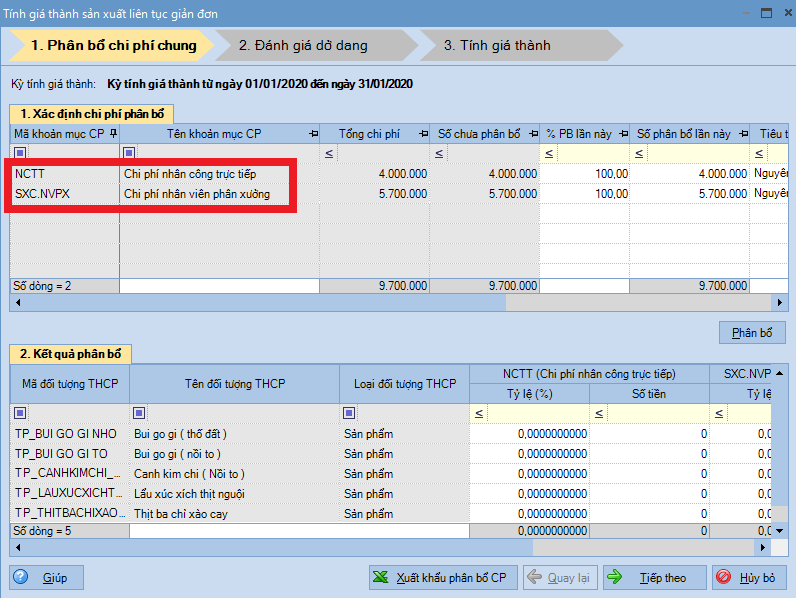Pin the Tổng chi phí column

click(422, 133)
